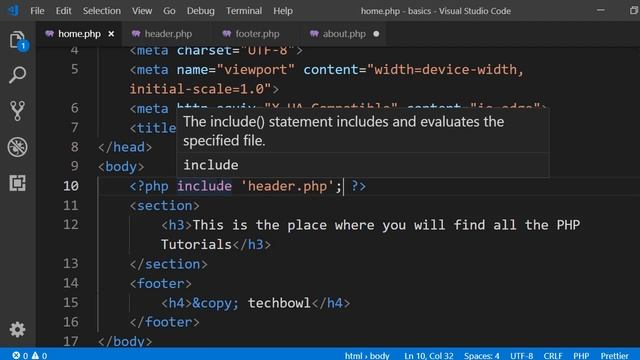The image size is (640, 360).
Task: Open the Extensions view icon
Action: coord(18,183)
